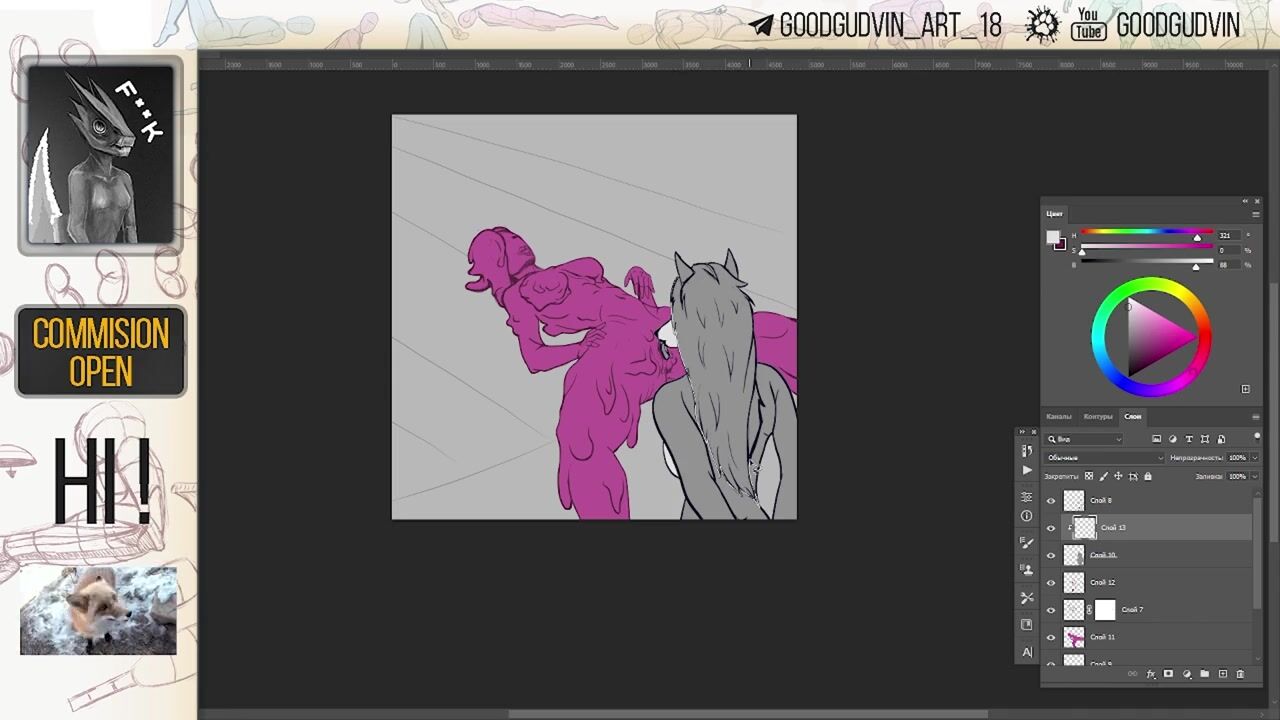The height and width of the screenshot is (720, 1280).
Task: Toggle visibility of layer Слой 12
Action: point(1051,583)
